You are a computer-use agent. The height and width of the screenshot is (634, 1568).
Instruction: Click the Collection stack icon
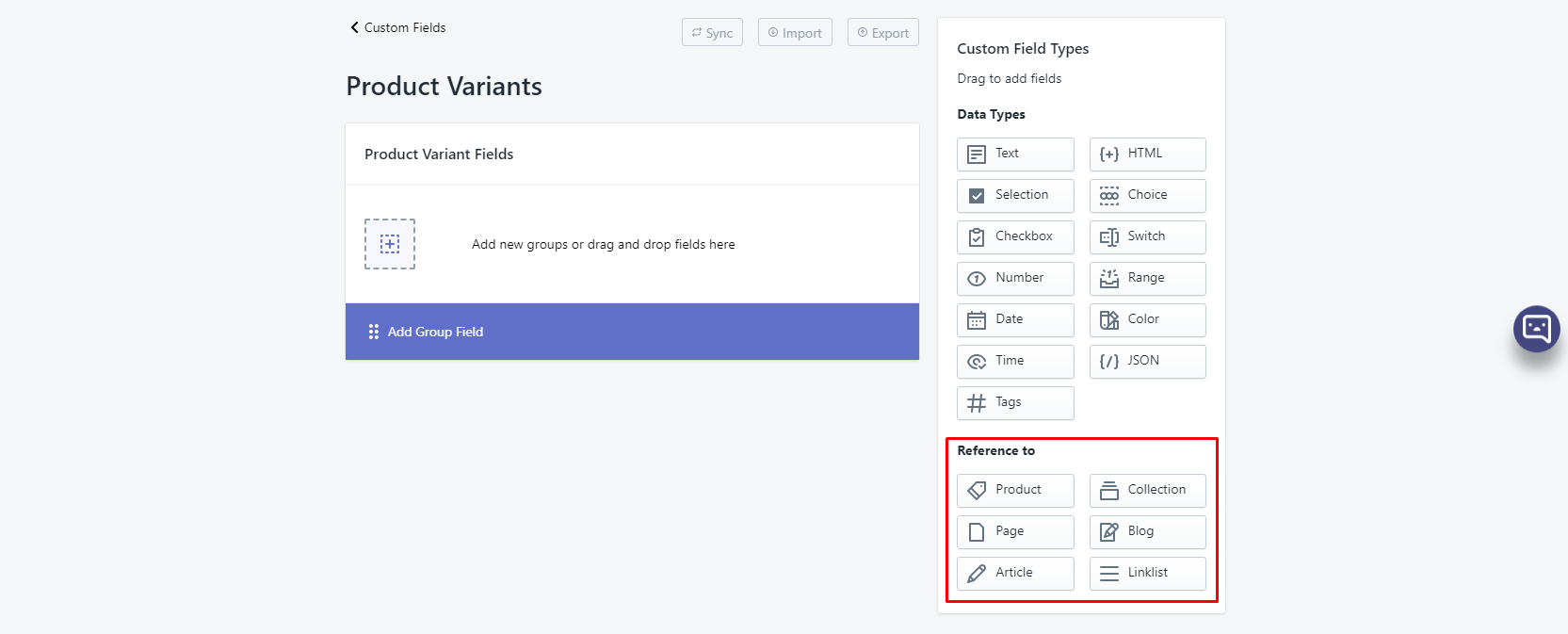coord(1109,490)
